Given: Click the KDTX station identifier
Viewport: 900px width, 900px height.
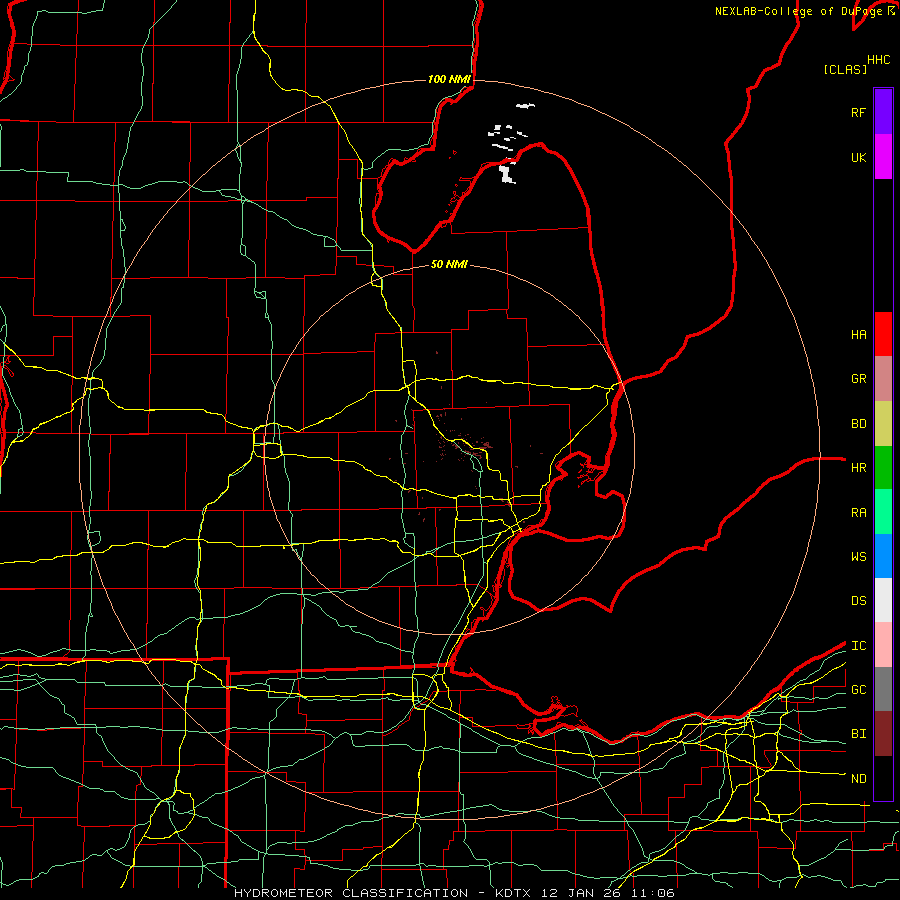Looking at the screenshot, I should pyautogui.click(x=514, y=893).
